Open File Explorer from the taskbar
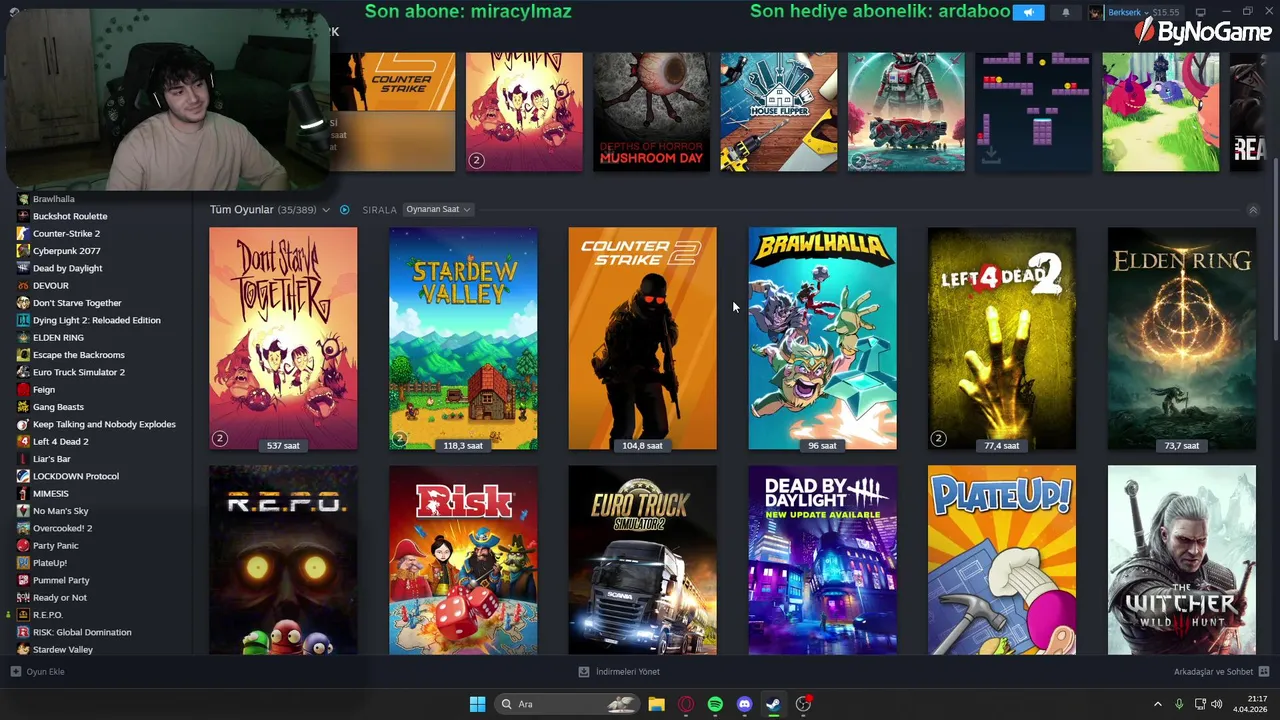The image size is (1280, 720). [x=656, y=704]
